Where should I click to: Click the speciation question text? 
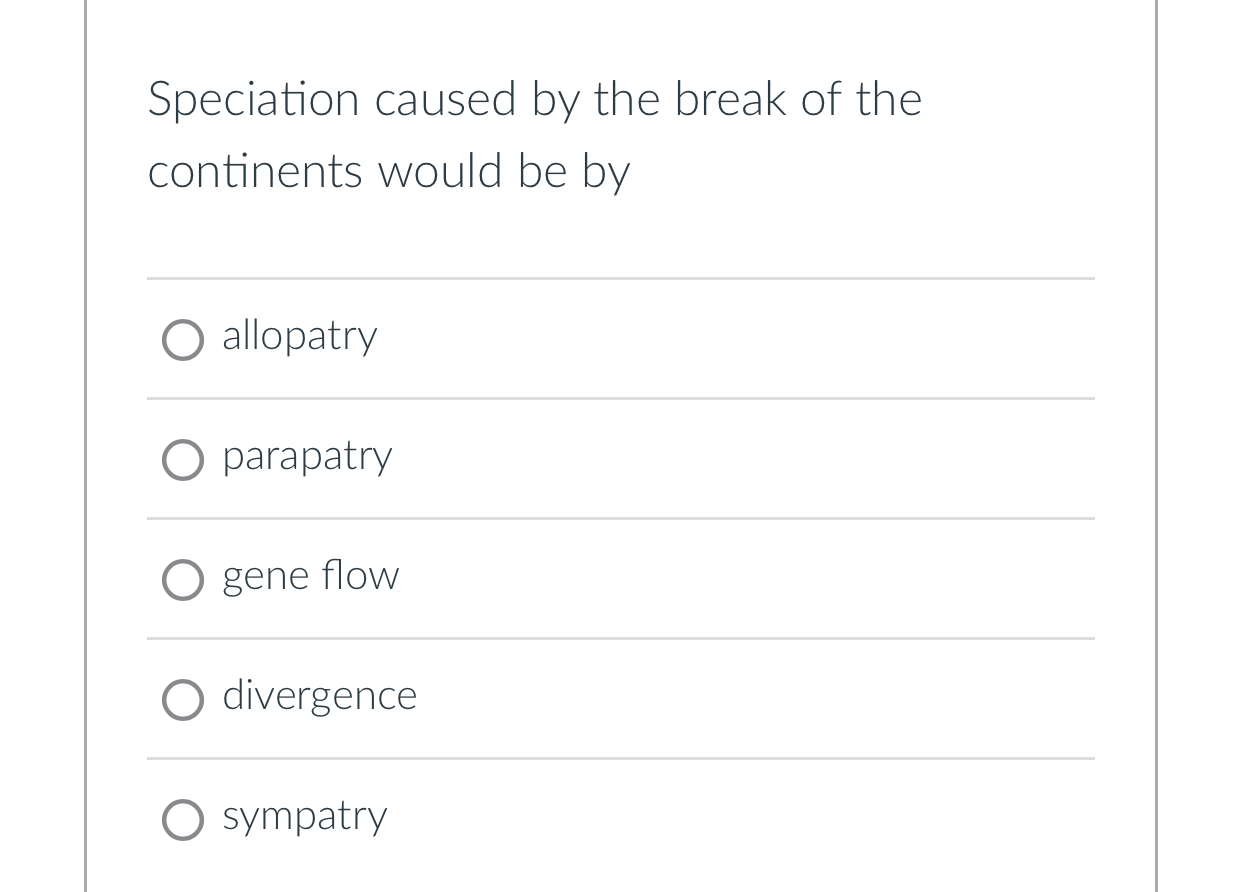coord(535,135)
